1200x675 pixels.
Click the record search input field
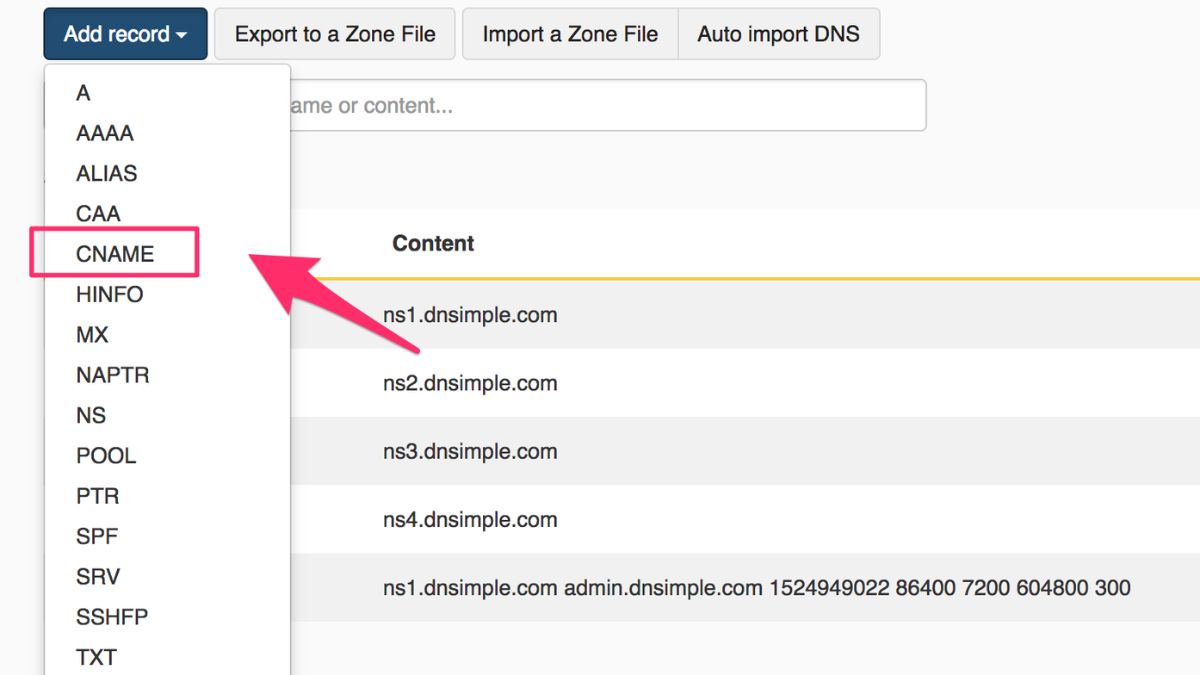[606, 105]
